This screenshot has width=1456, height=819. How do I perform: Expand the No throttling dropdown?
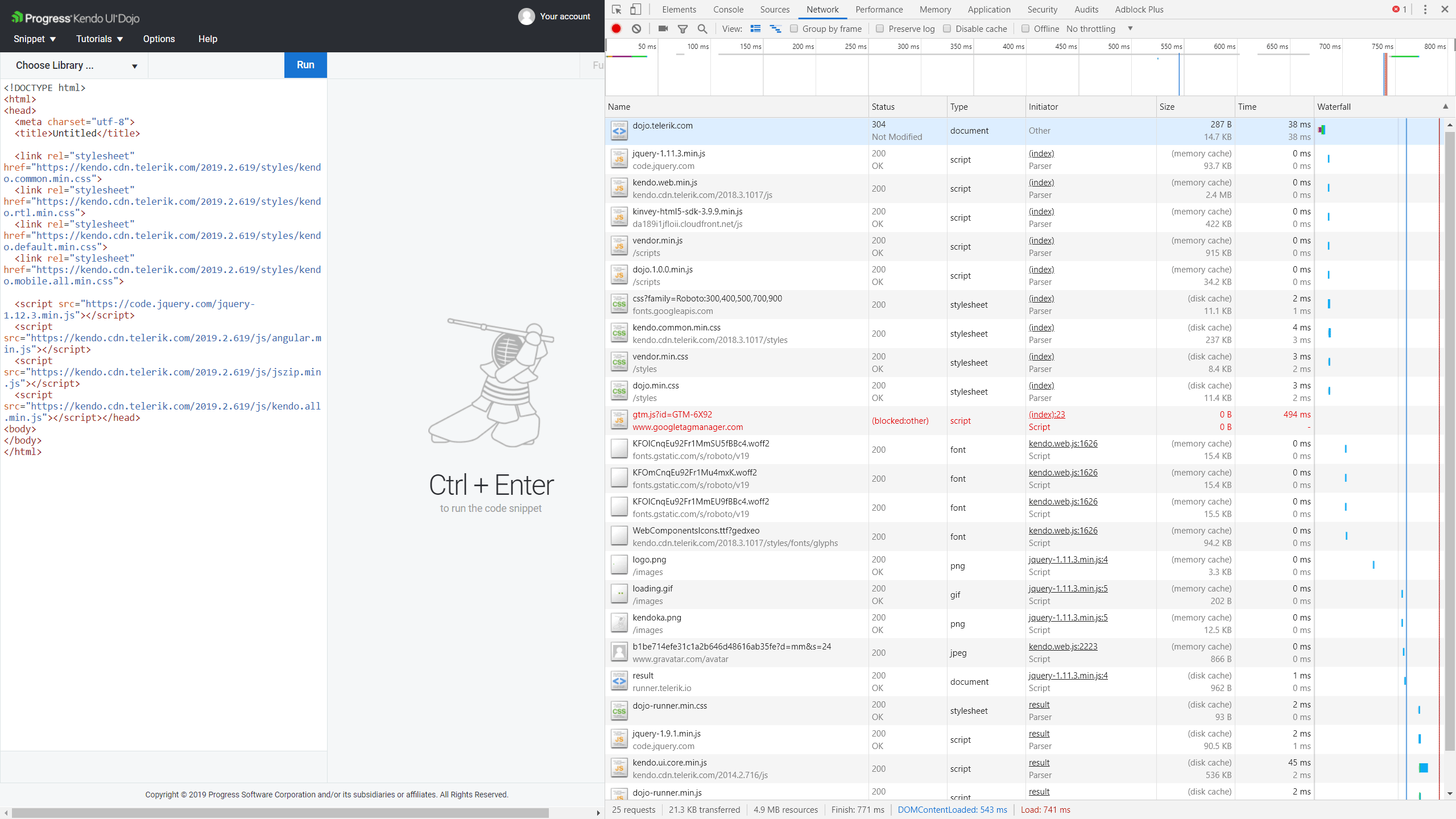coord(1099,28)
